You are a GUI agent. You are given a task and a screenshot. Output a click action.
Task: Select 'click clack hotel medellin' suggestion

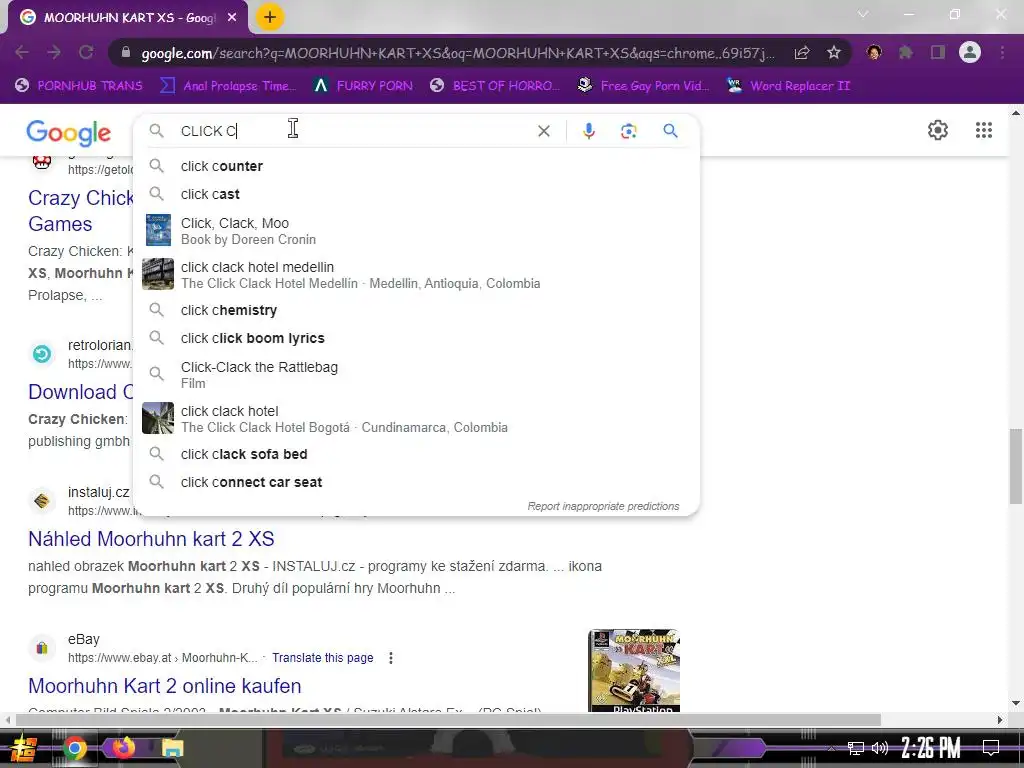pyautogui.click(x=416, y=274)
